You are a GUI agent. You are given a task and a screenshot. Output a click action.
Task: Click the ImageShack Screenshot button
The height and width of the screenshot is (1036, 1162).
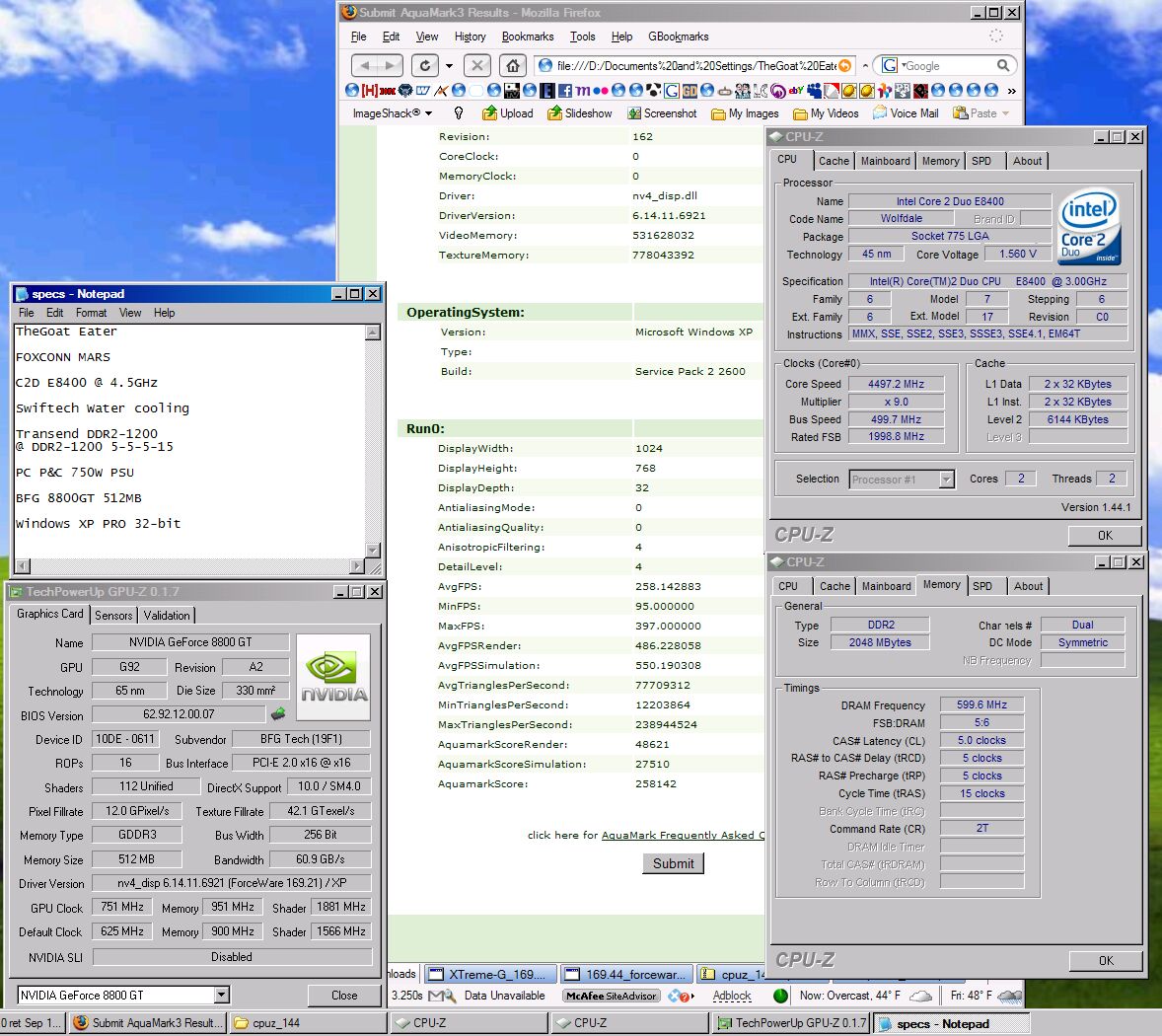click(662, 113)
